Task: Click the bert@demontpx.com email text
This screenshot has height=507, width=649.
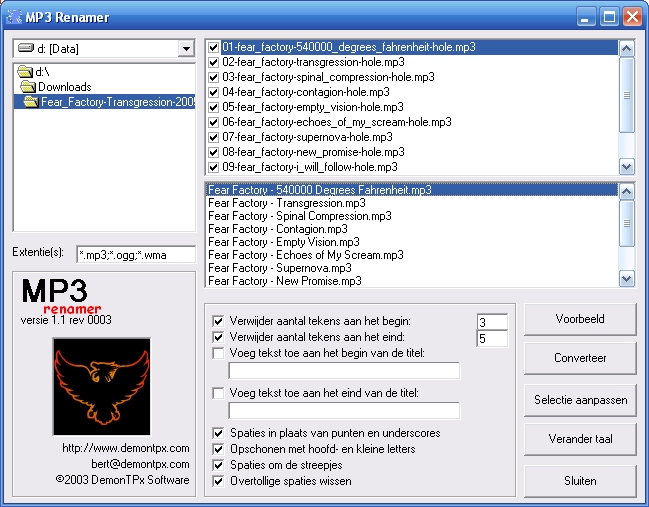Action: tap(140, 464)
